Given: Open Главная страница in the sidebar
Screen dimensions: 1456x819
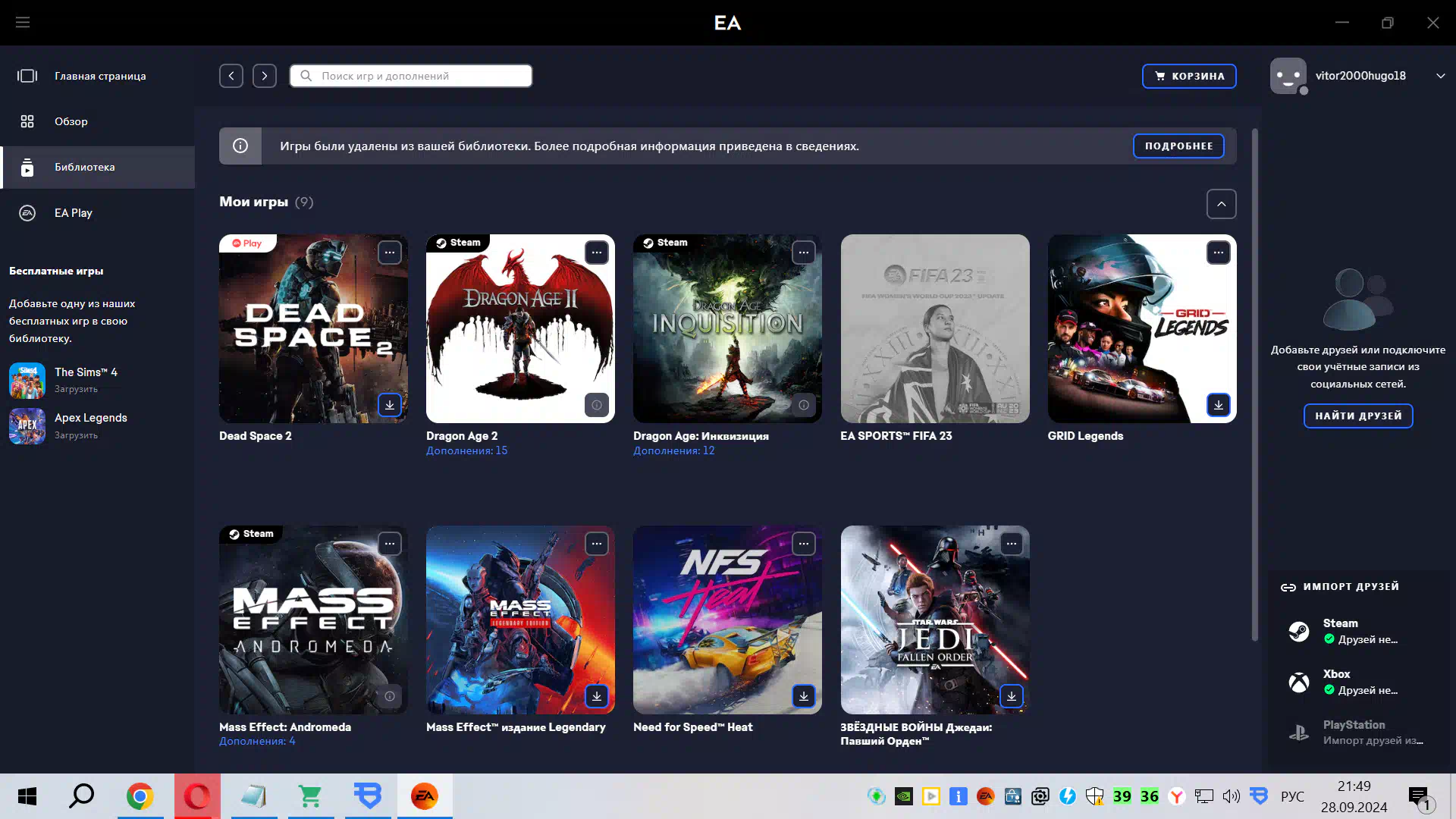Looking at the screenshot, I should click(98, 76).
